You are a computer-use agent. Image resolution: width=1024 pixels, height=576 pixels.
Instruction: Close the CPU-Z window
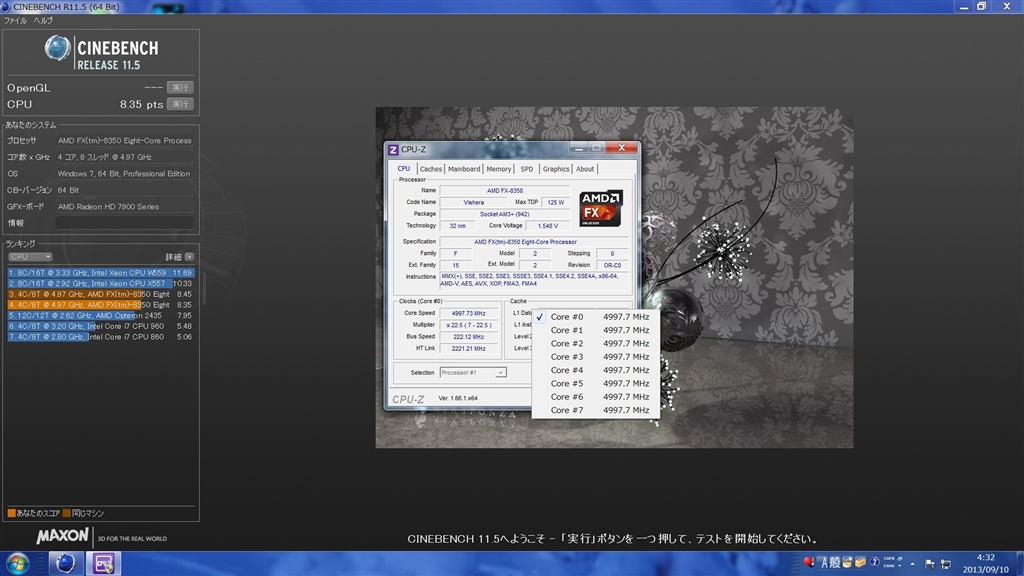[621, 148]
